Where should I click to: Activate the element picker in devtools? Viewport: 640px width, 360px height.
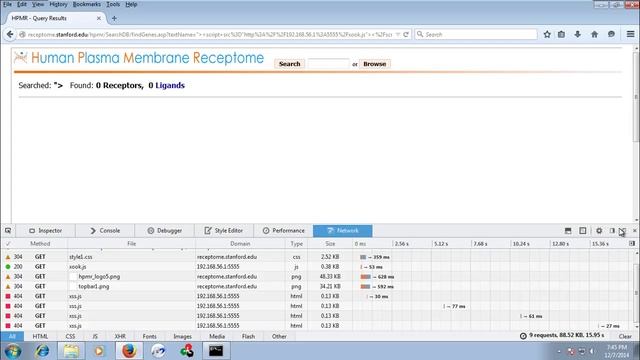click(8, 231)
